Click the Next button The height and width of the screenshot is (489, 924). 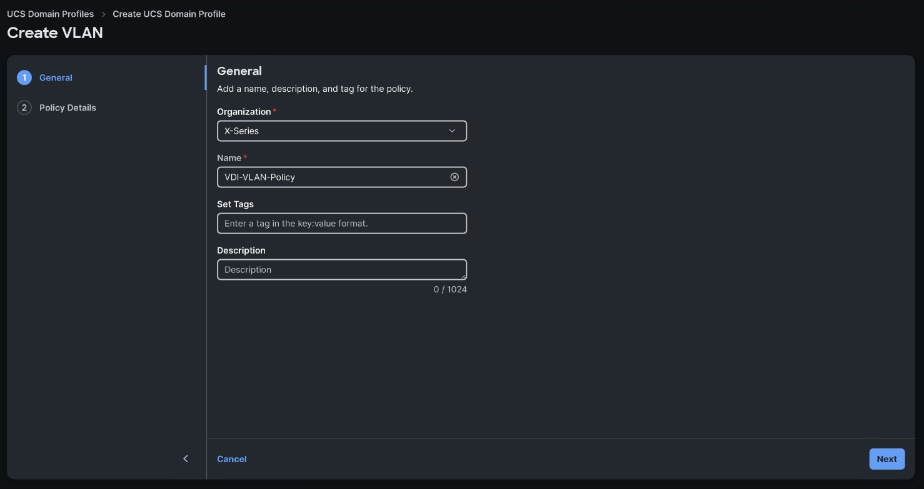click(x=887, y=459)
